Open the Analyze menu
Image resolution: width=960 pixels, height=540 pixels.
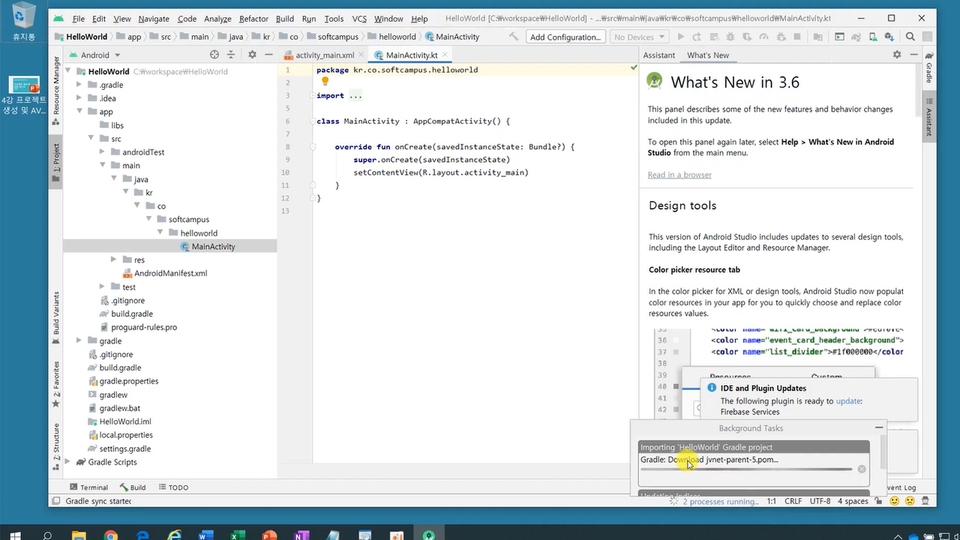217,18
